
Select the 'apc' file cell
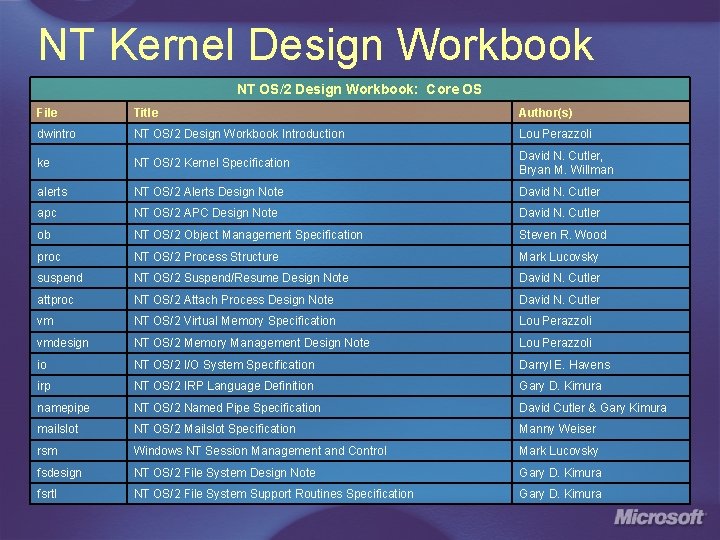pos(79,213)
